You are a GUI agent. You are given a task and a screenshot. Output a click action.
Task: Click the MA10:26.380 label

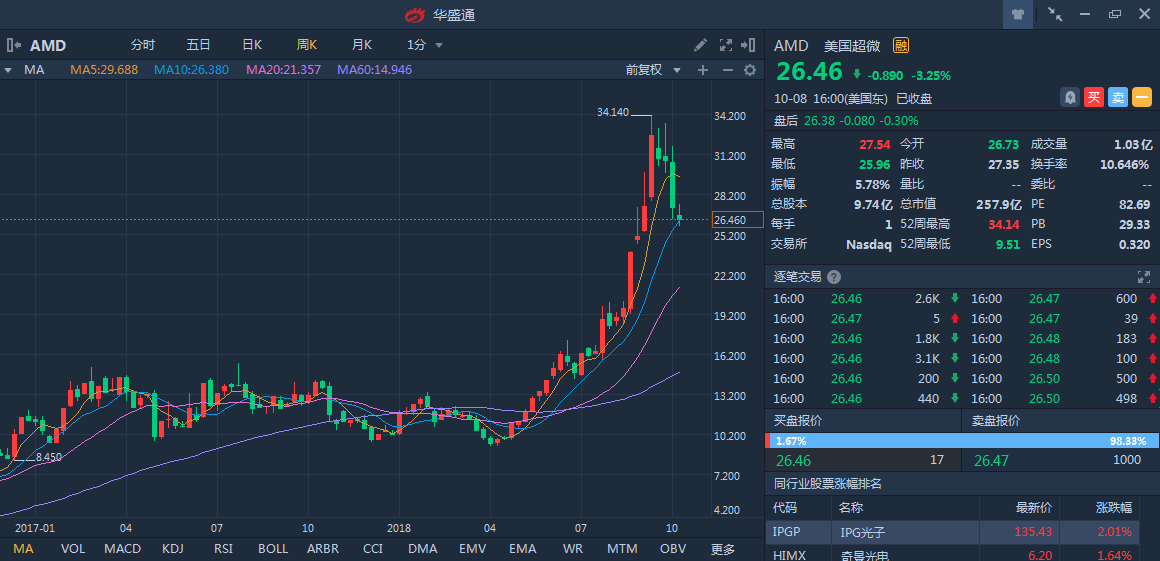[x=192, y=70]
